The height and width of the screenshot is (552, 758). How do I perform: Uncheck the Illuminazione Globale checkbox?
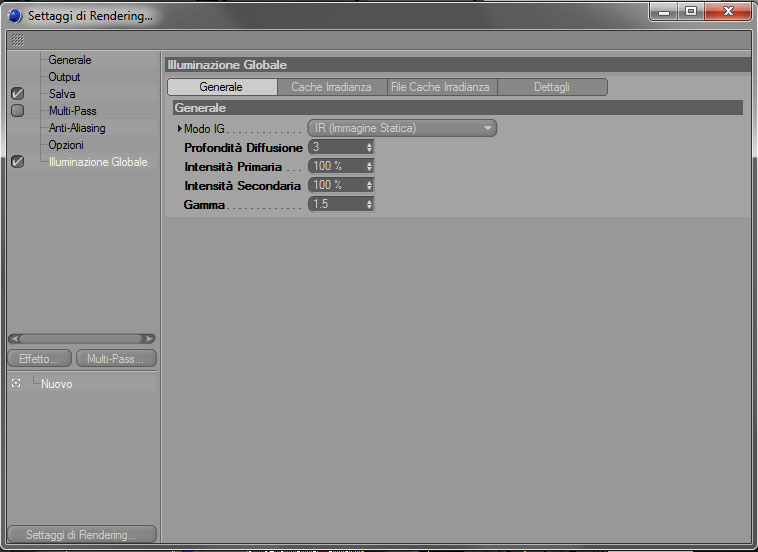pos(17,161)
